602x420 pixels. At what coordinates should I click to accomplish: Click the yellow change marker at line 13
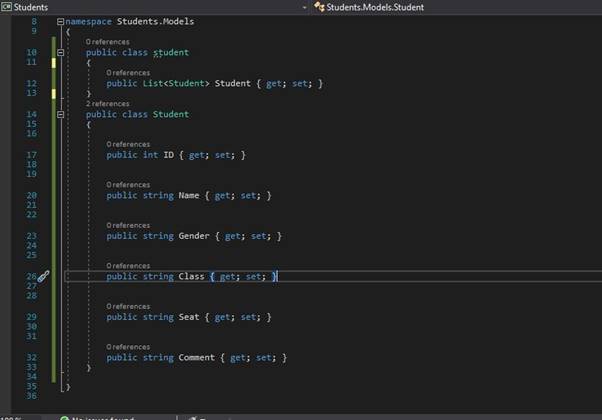pos(54,94)
